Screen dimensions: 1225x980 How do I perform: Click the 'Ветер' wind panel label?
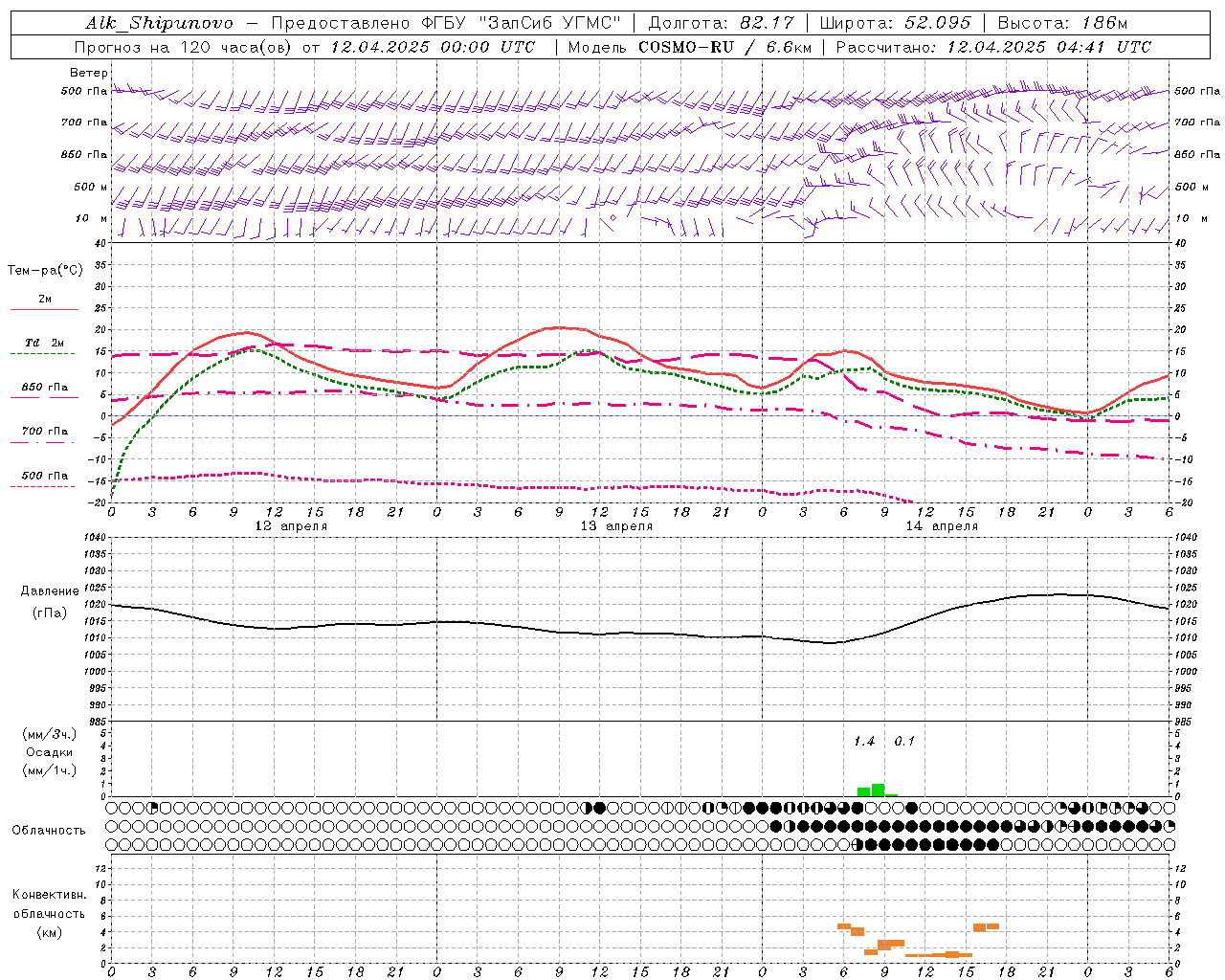coord(89,73)
